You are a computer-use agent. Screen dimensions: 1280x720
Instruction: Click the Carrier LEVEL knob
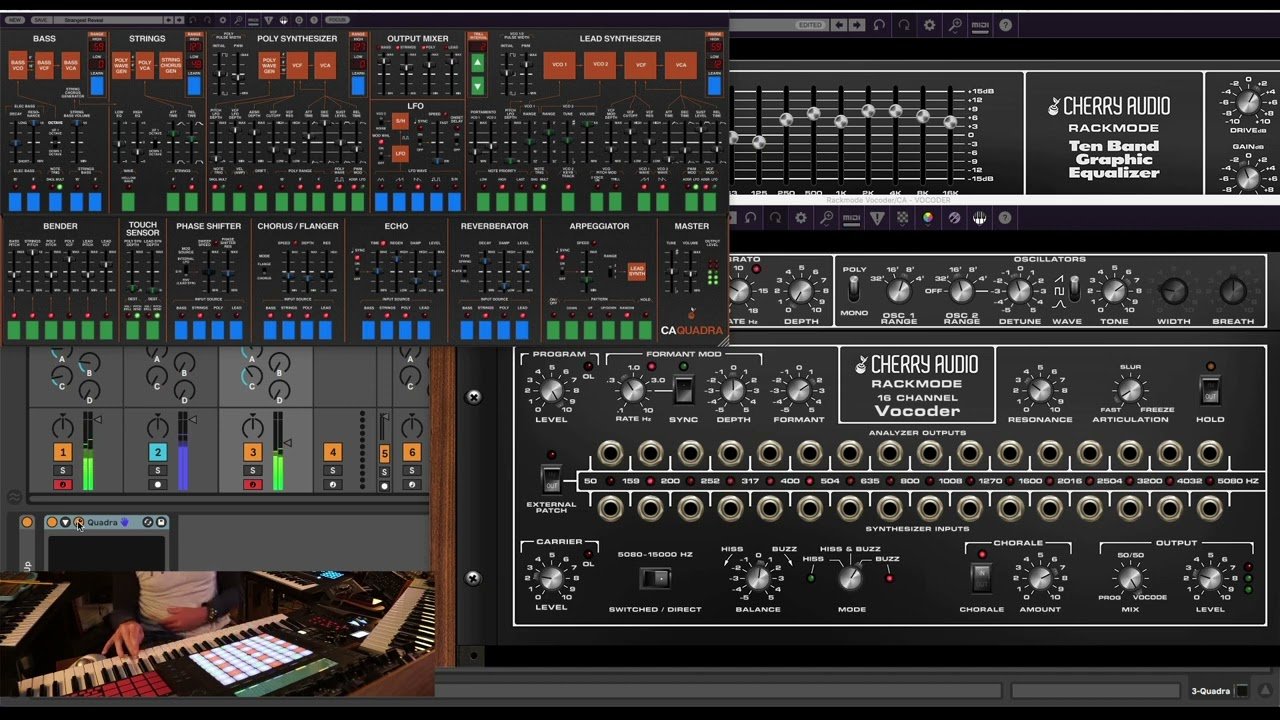(551, 578)
